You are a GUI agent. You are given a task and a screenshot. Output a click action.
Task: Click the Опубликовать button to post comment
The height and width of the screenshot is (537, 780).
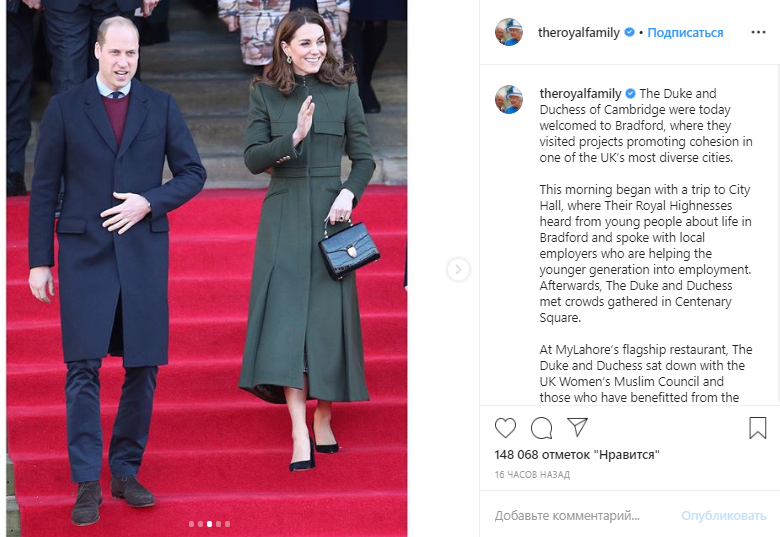(x=723, y=516)
